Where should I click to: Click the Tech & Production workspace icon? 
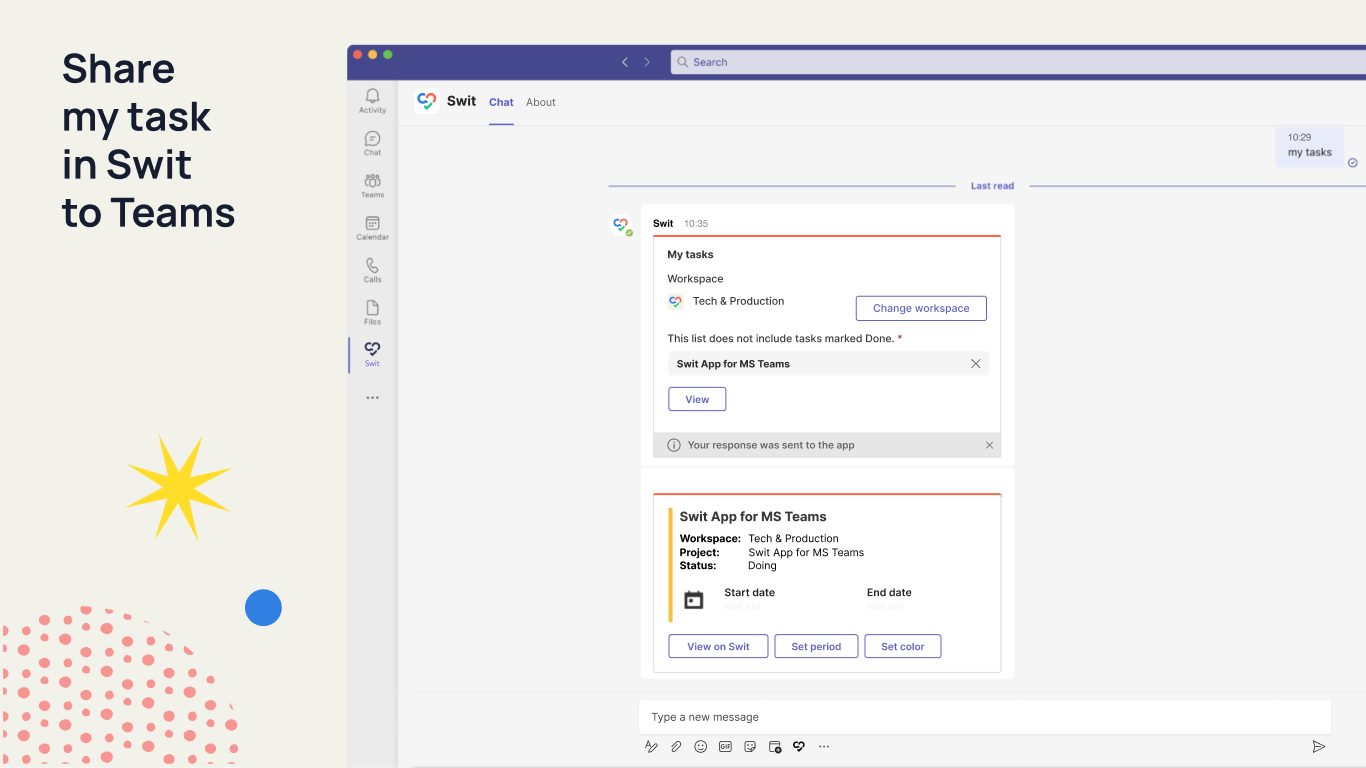click(675, 301)
